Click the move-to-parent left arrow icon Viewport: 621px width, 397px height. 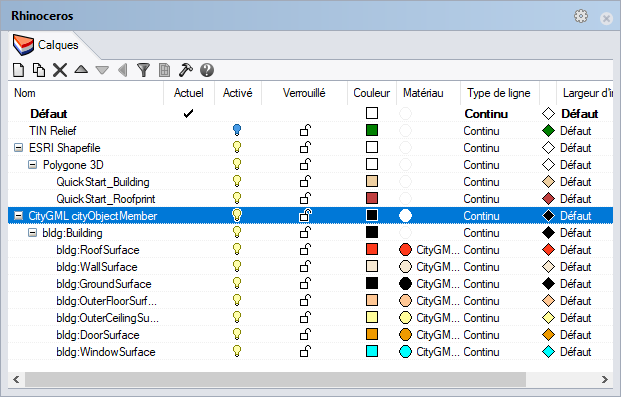pyautogui.click(x=123, y=70)
